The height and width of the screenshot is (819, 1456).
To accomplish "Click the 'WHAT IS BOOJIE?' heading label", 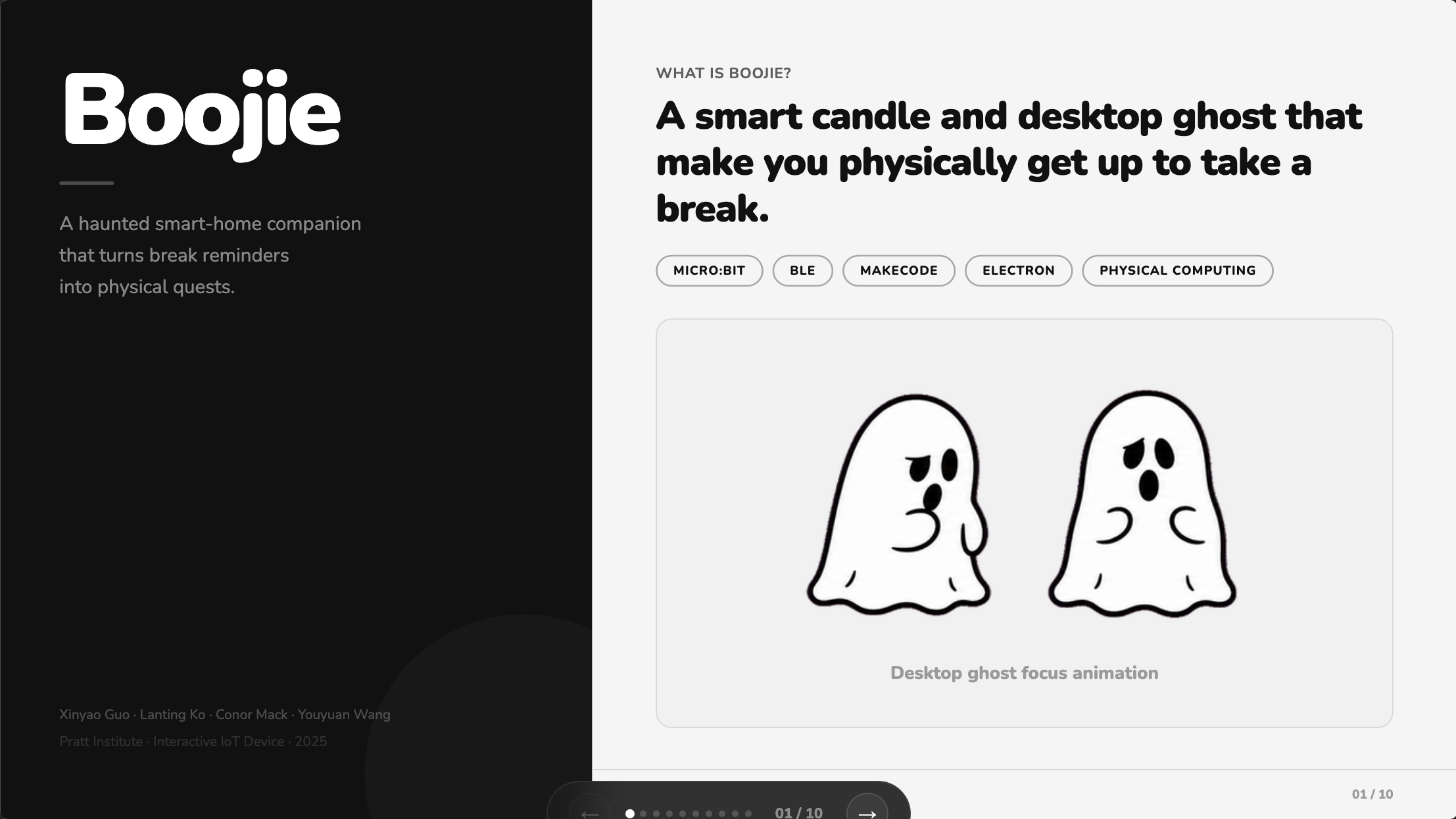I will coord(723,74).
